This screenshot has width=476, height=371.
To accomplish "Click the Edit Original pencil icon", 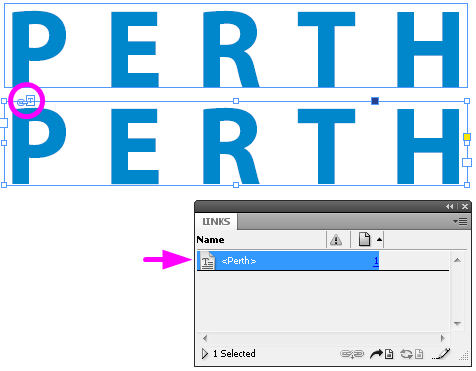I will pyautogui.click(x=441, y=354).
